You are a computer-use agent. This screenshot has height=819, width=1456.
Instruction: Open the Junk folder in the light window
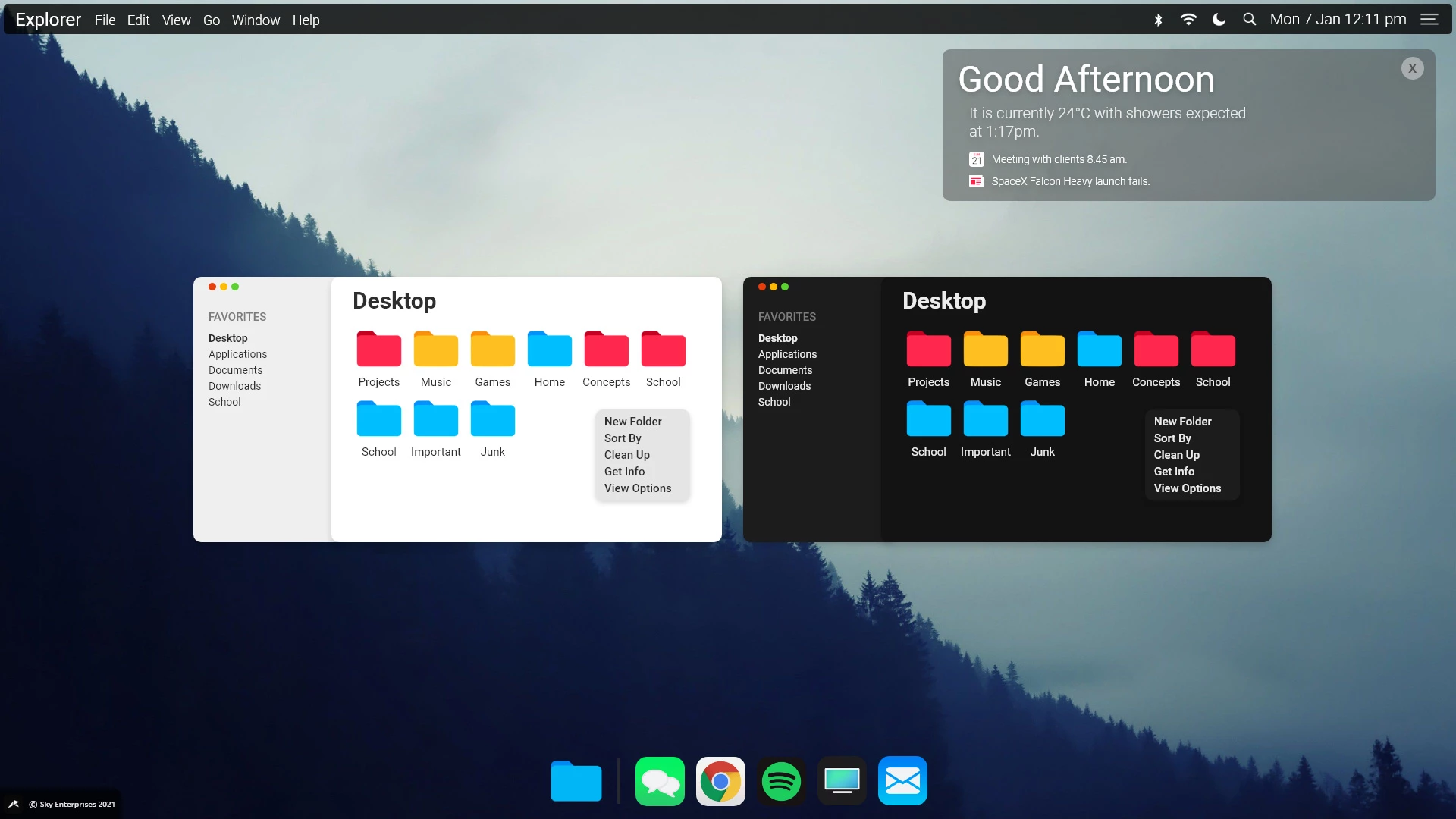pyautogui.click(x=492, y=419)
